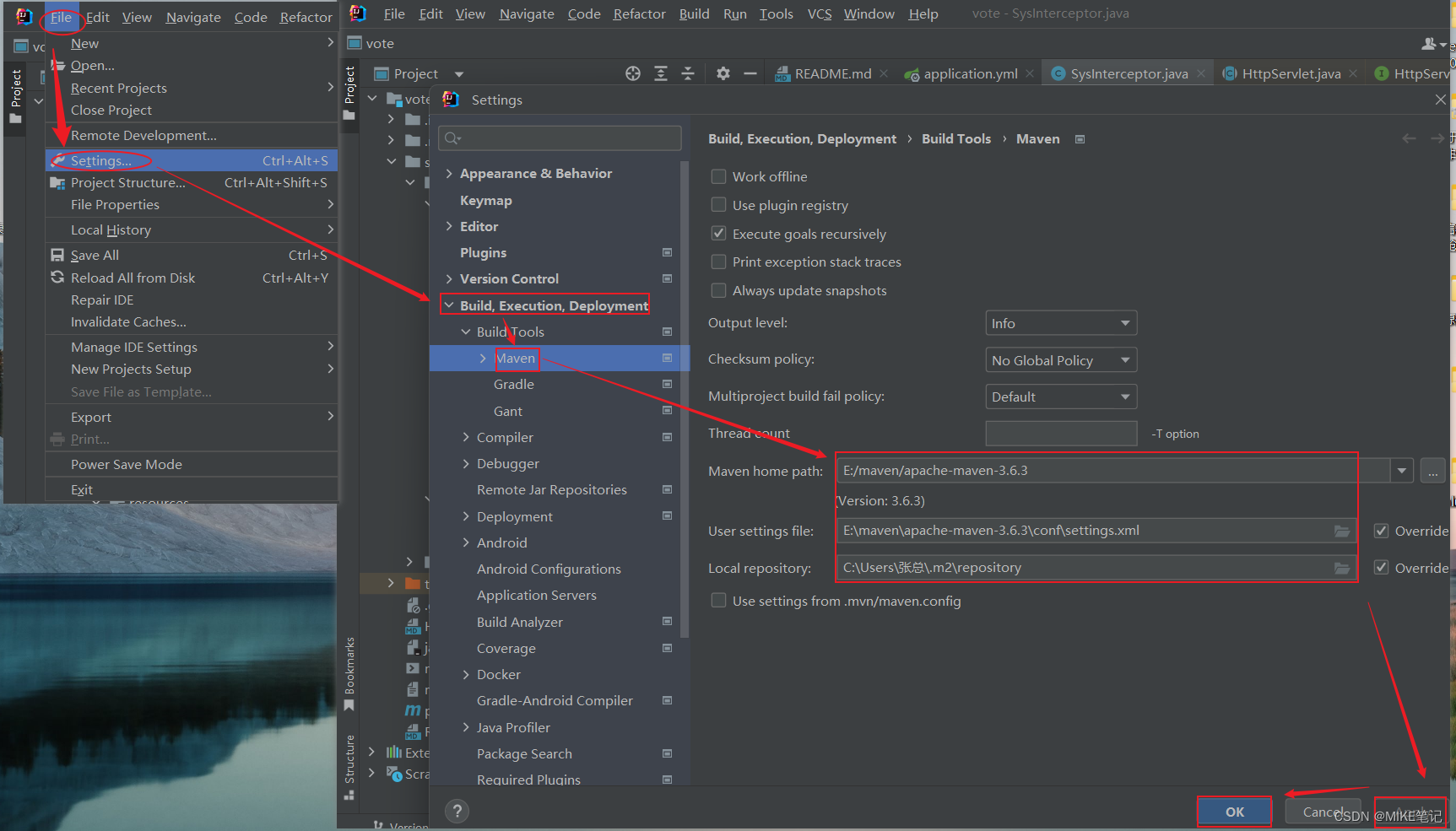Click the locate/select opened file target icon
Viewport: 1456px width, 831px height.
(x=633, y=73)
